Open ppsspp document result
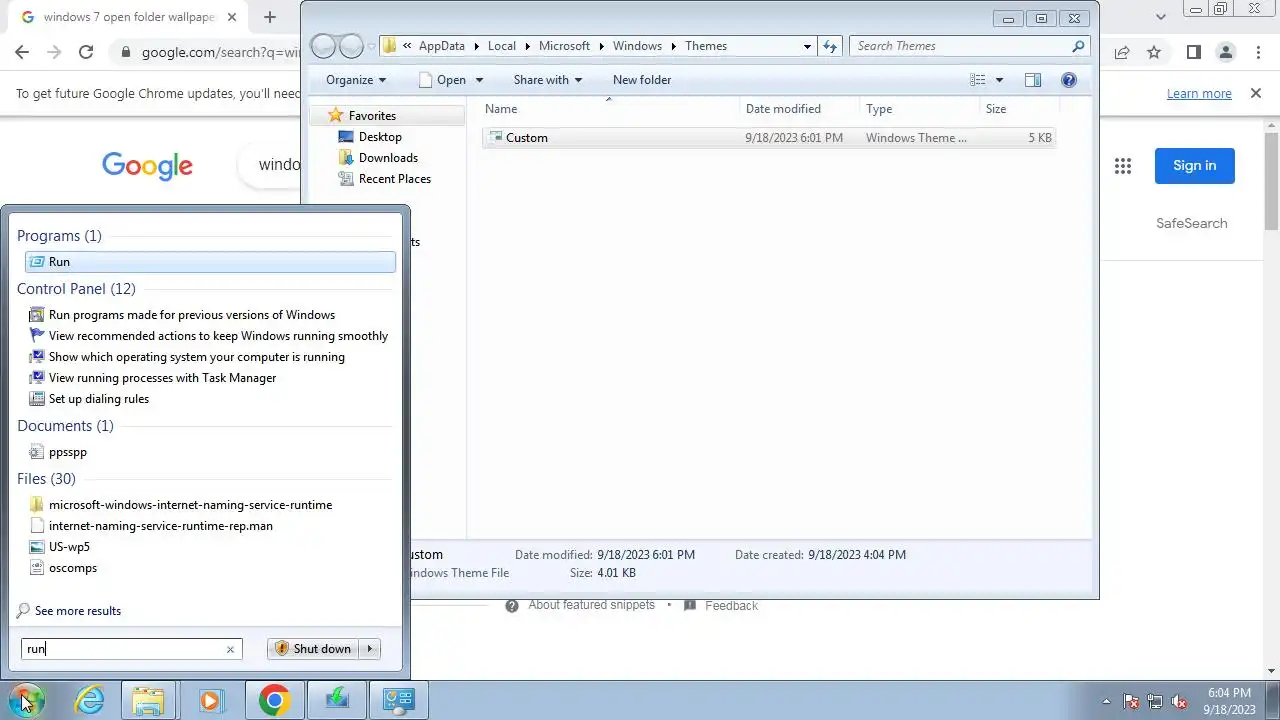This screenshot has width=1280, height=720. [x=68, y=452]
